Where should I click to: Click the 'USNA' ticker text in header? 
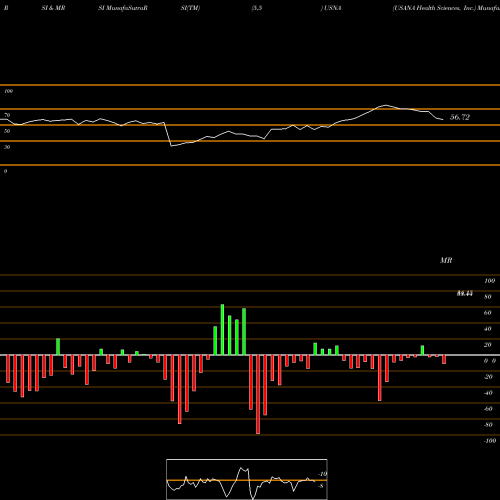click(x=332, y=8)
